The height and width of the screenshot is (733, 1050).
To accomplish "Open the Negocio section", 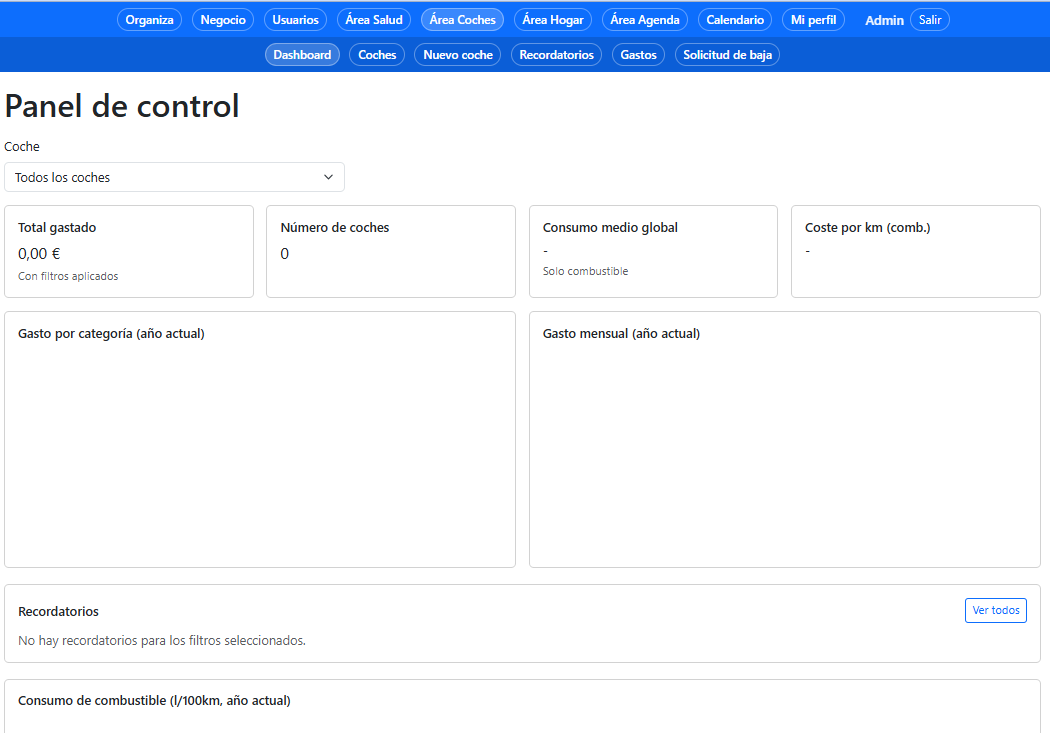I will point(223,20).
